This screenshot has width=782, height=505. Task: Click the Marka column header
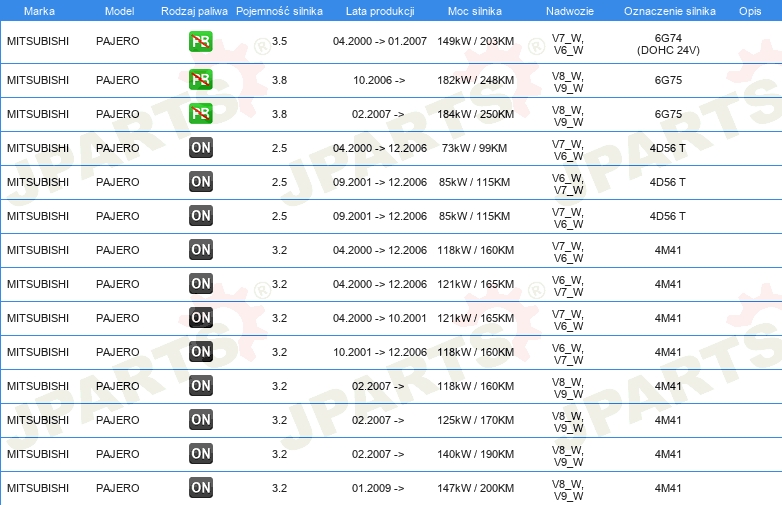39,11
